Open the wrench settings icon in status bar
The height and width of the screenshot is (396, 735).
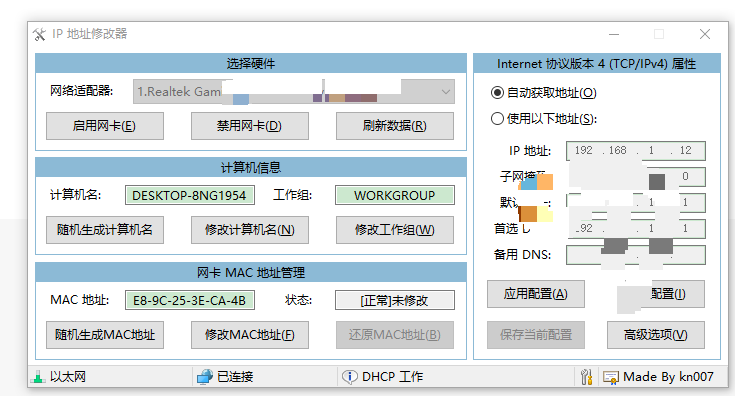click(x=586, y=377)
